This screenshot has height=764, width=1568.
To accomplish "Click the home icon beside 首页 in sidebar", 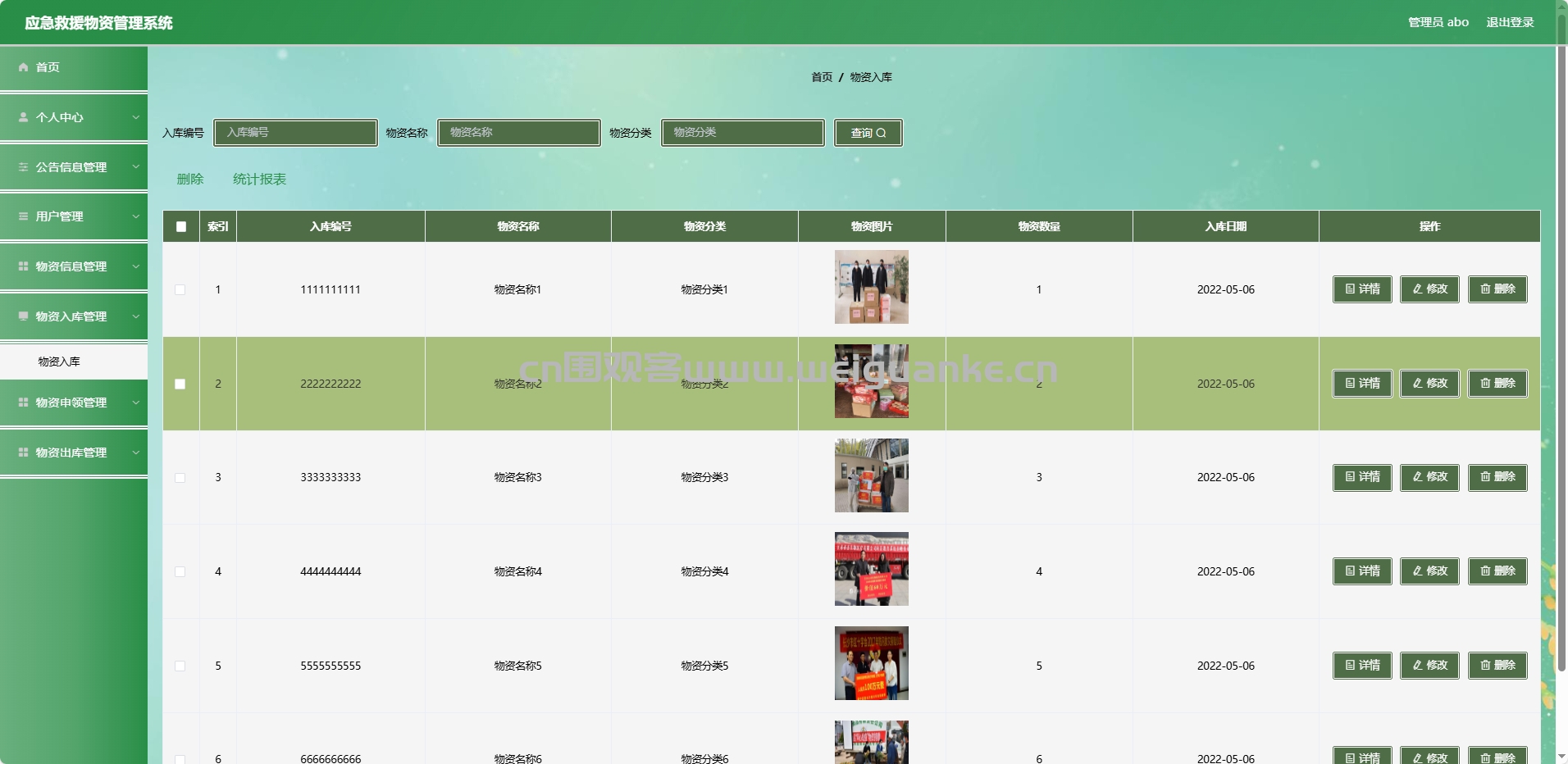I will click(x=23, y=67).
